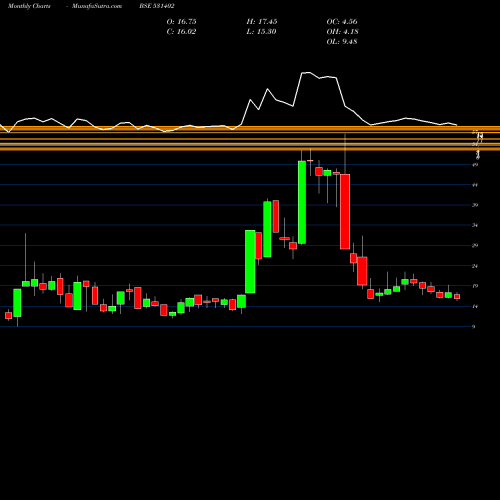Click the 'Monthly Charts' title text

click(x=29, y=6)
